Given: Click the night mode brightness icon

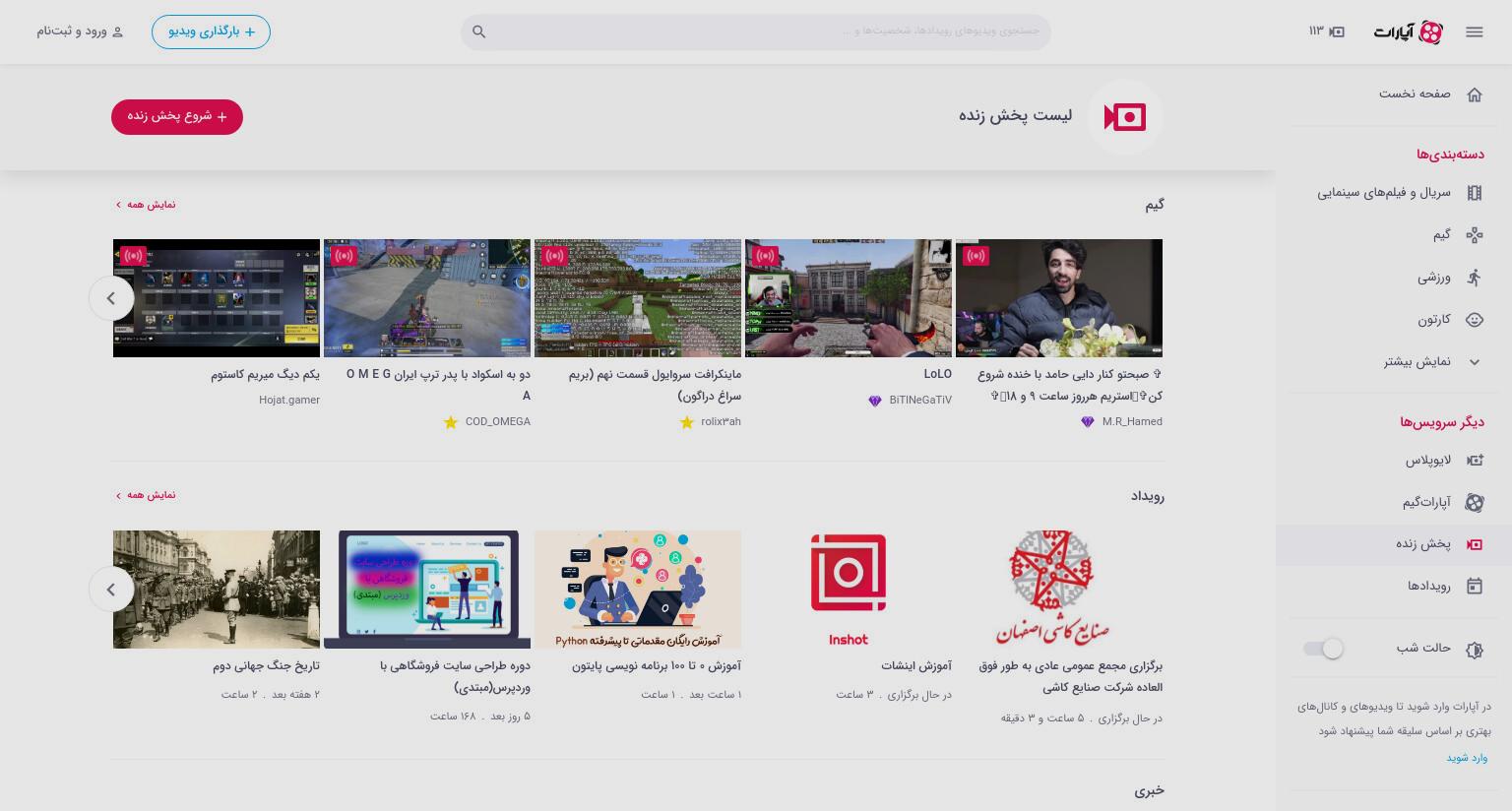Looking at the screenshot, I should tap(1474, 650).
